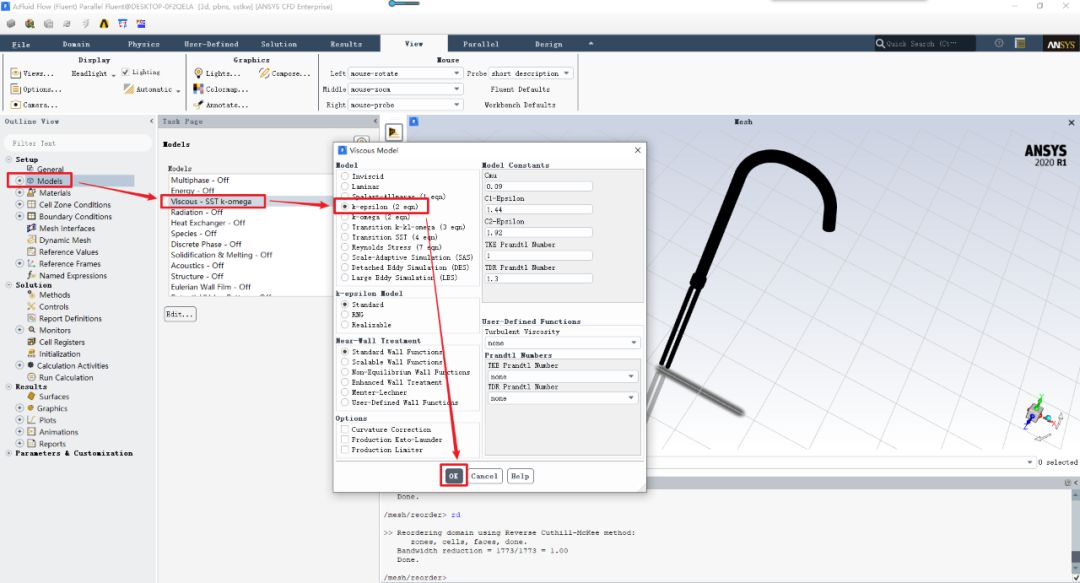Open the File menu tab
Image resolution: width=1080 pixels, height=583 pixels.
coord(21,44)
